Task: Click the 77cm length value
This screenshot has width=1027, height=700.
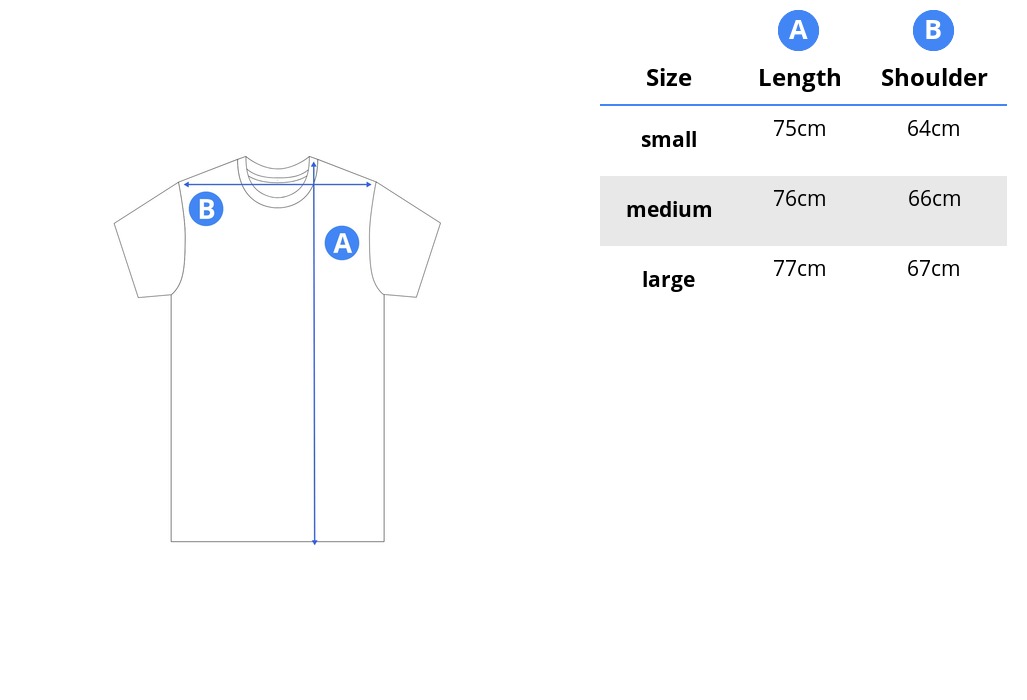Action: pyautogui.click(x=799, y=268)
